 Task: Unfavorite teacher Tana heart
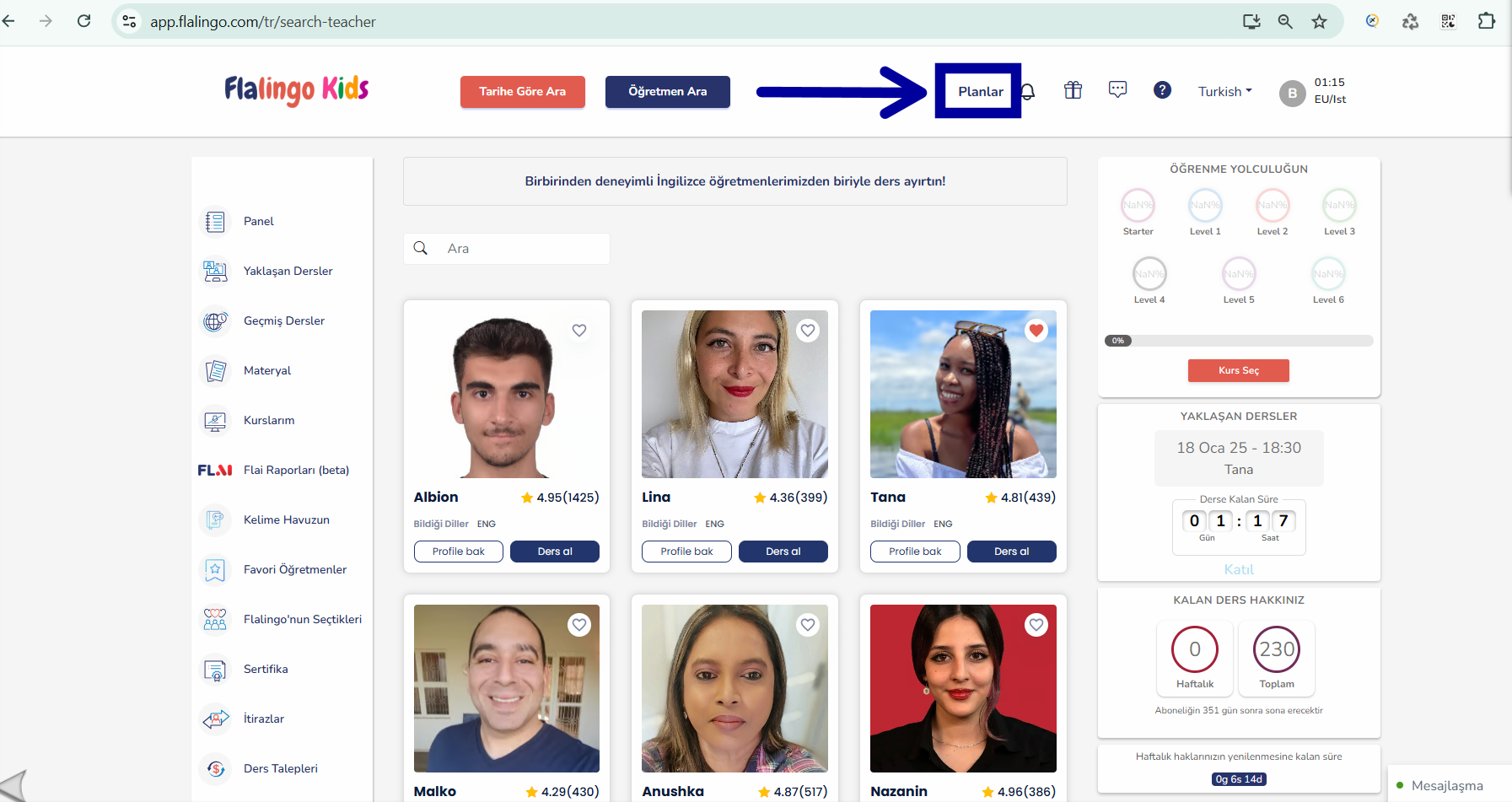pyautogui.click(x=1036, y=331)
